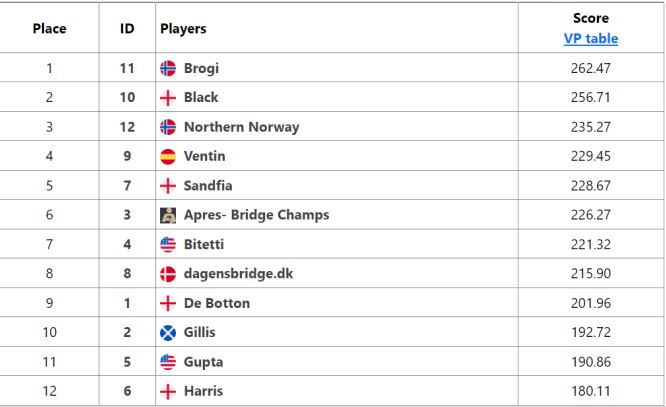Click the avatar icon beside Apres- Bridge Champs
Viewport: 666px width, 407px height.
(x=168, y=215)
